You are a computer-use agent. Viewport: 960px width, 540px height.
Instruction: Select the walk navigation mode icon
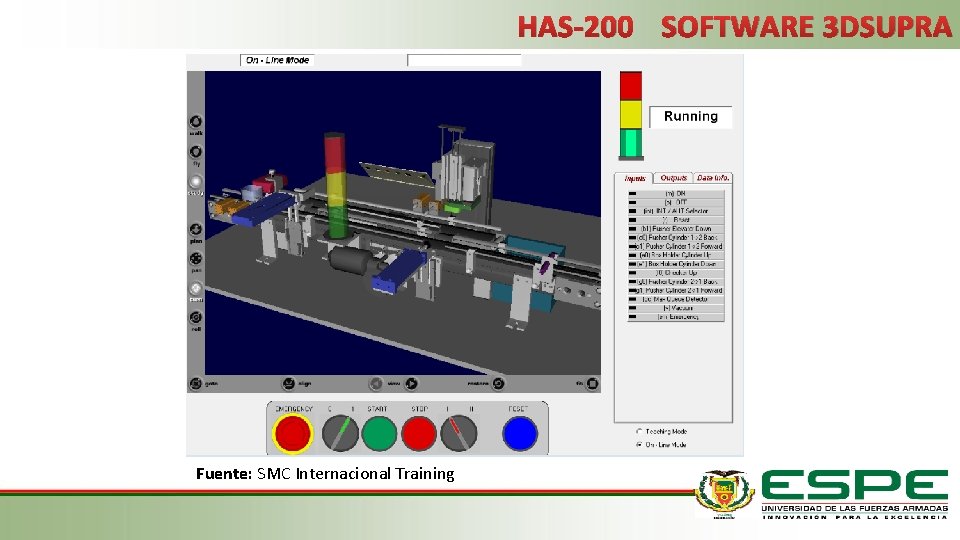pos(196,121)
